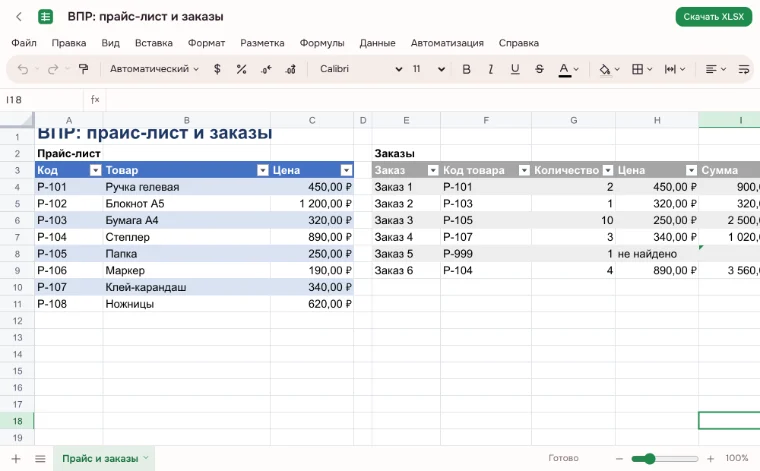Click the zoom slider handle
Viewport: 760px width, 471px height.
[x=649, y=458]
